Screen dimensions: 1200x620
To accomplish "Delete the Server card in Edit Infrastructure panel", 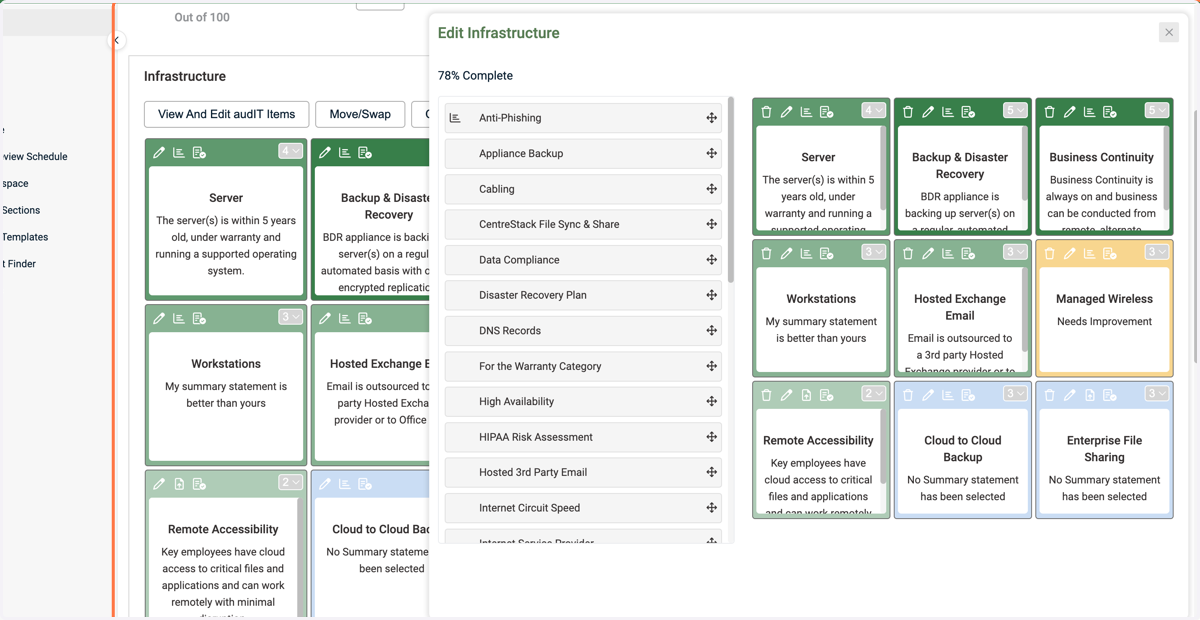I will pos(766,112).
